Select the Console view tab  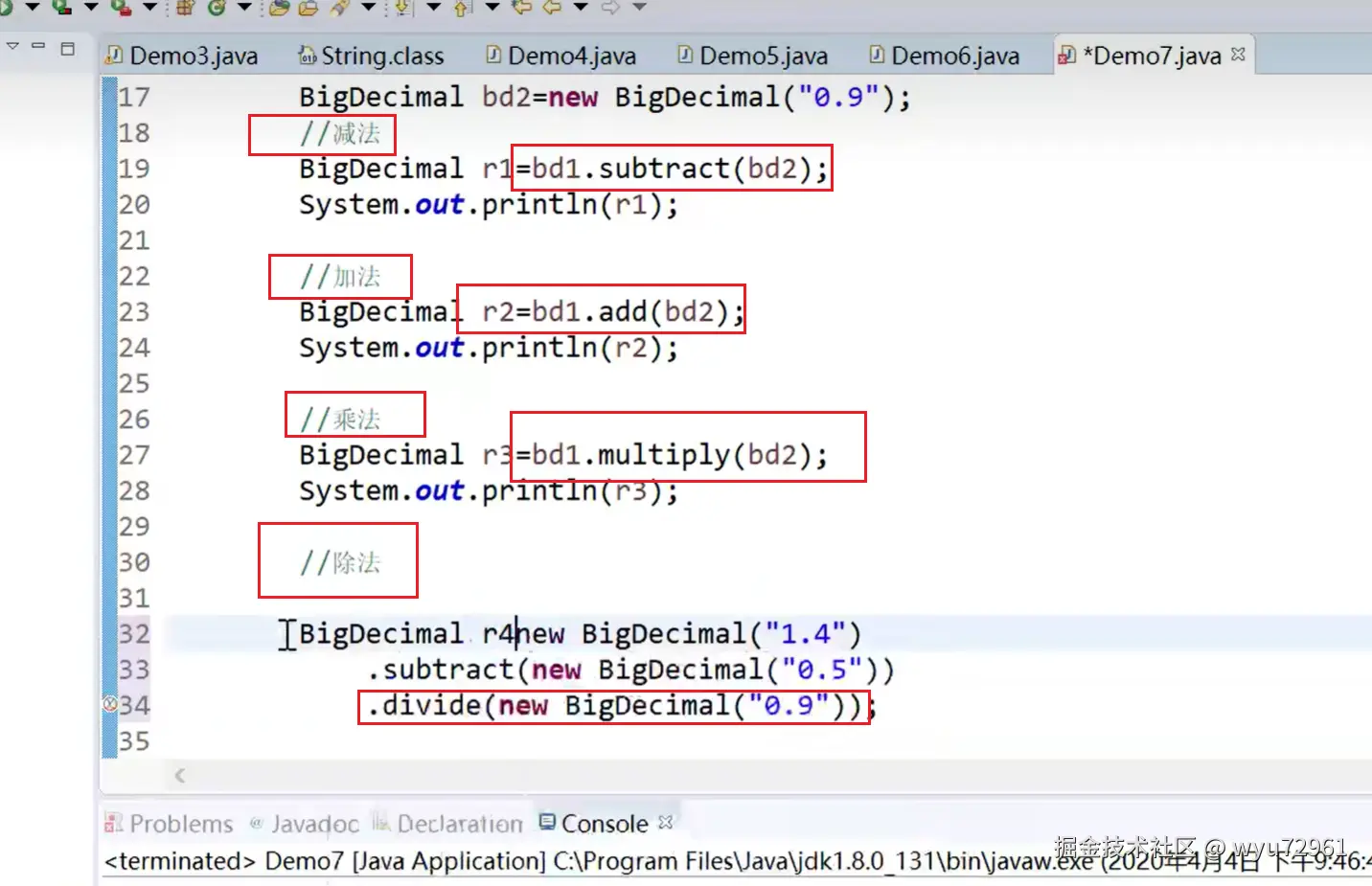pos(605,824)
